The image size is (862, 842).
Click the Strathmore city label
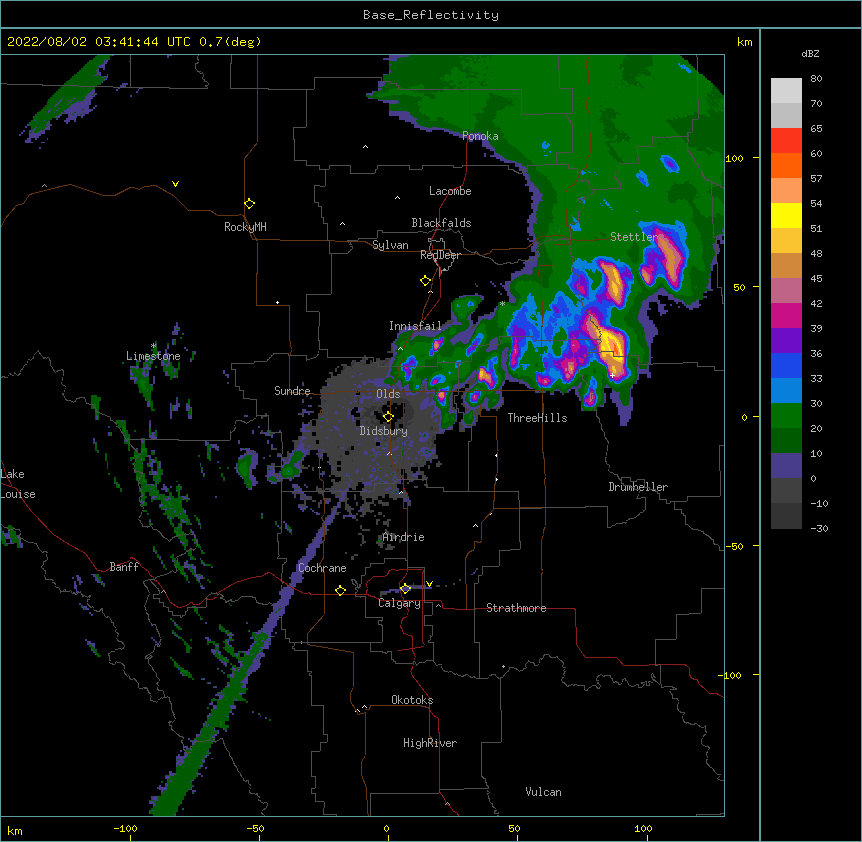click(x=516, y=608)
